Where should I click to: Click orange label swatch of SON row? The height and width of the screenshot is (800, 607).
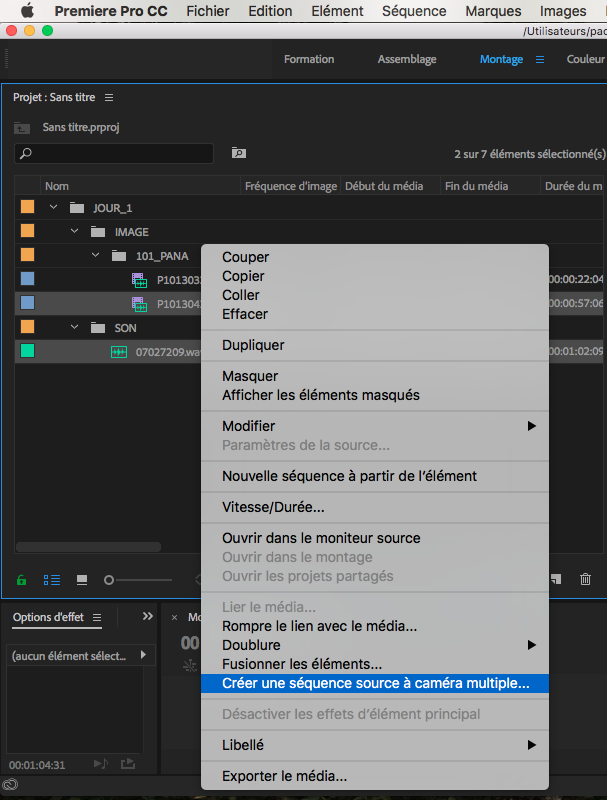[x=28, y=327]
